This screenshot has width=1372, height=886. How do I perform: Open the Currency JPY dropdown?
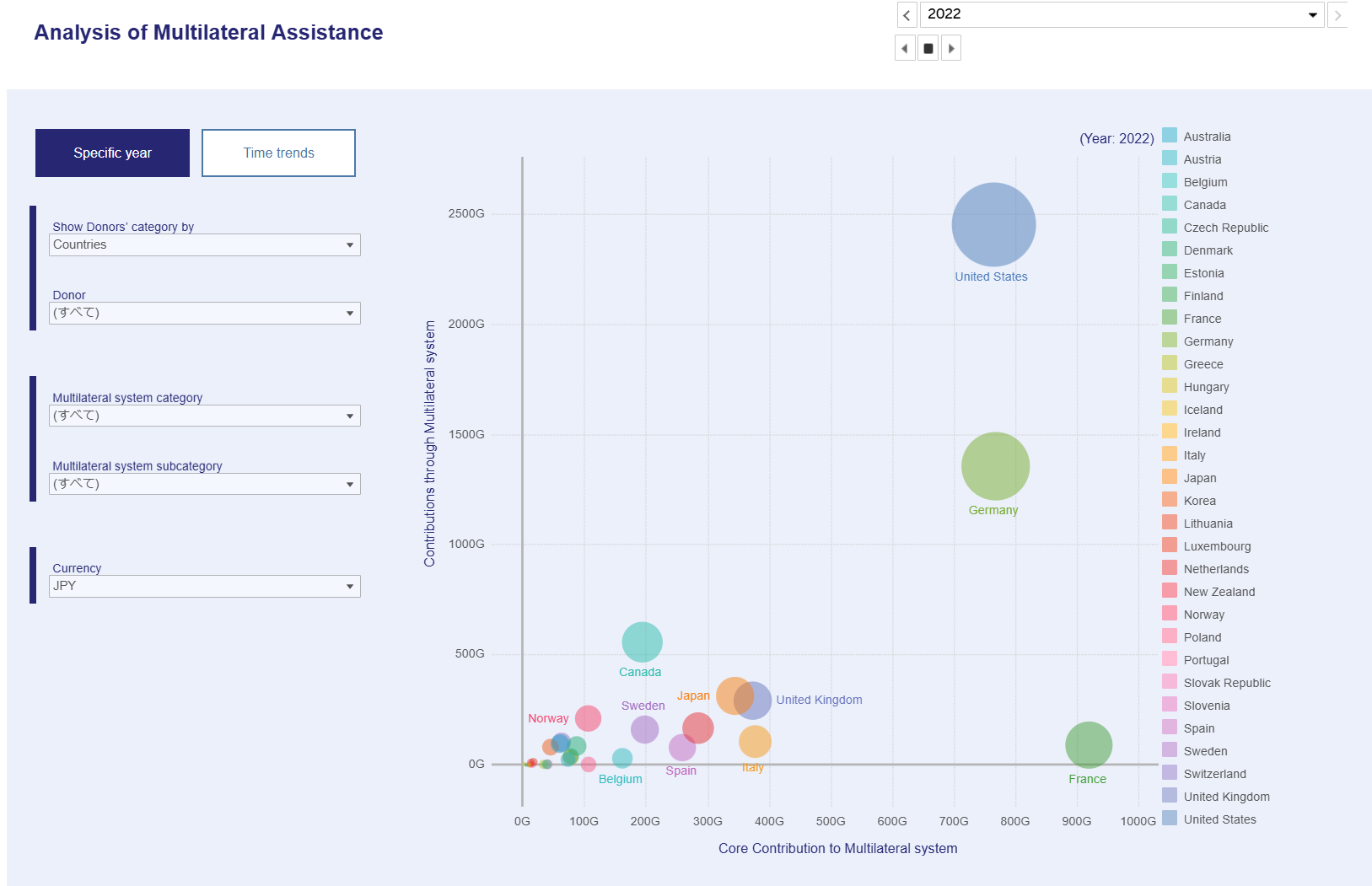[205, 586]
